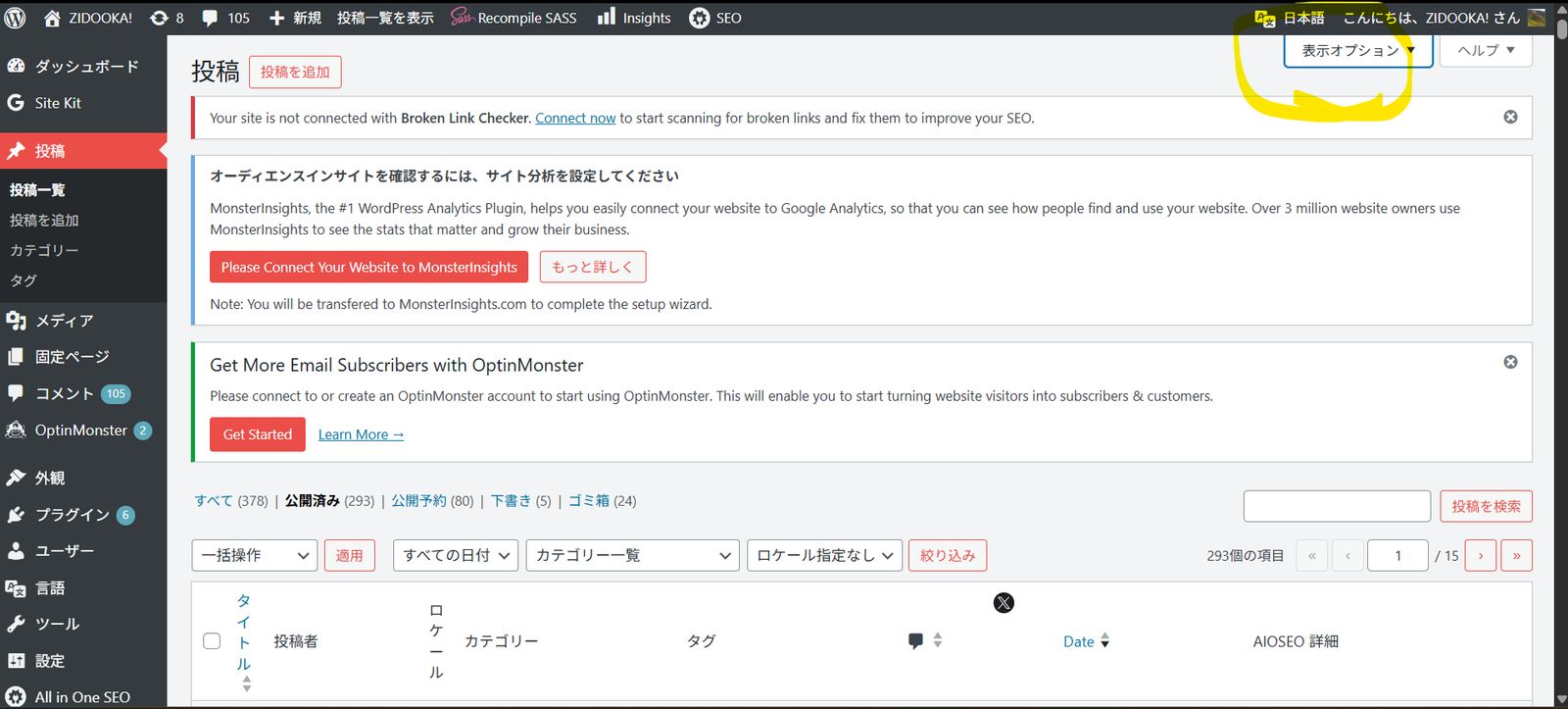Click the X (Twitter) column icon
Viewport: 1568px width, 709px height.
click(1004, 603)
